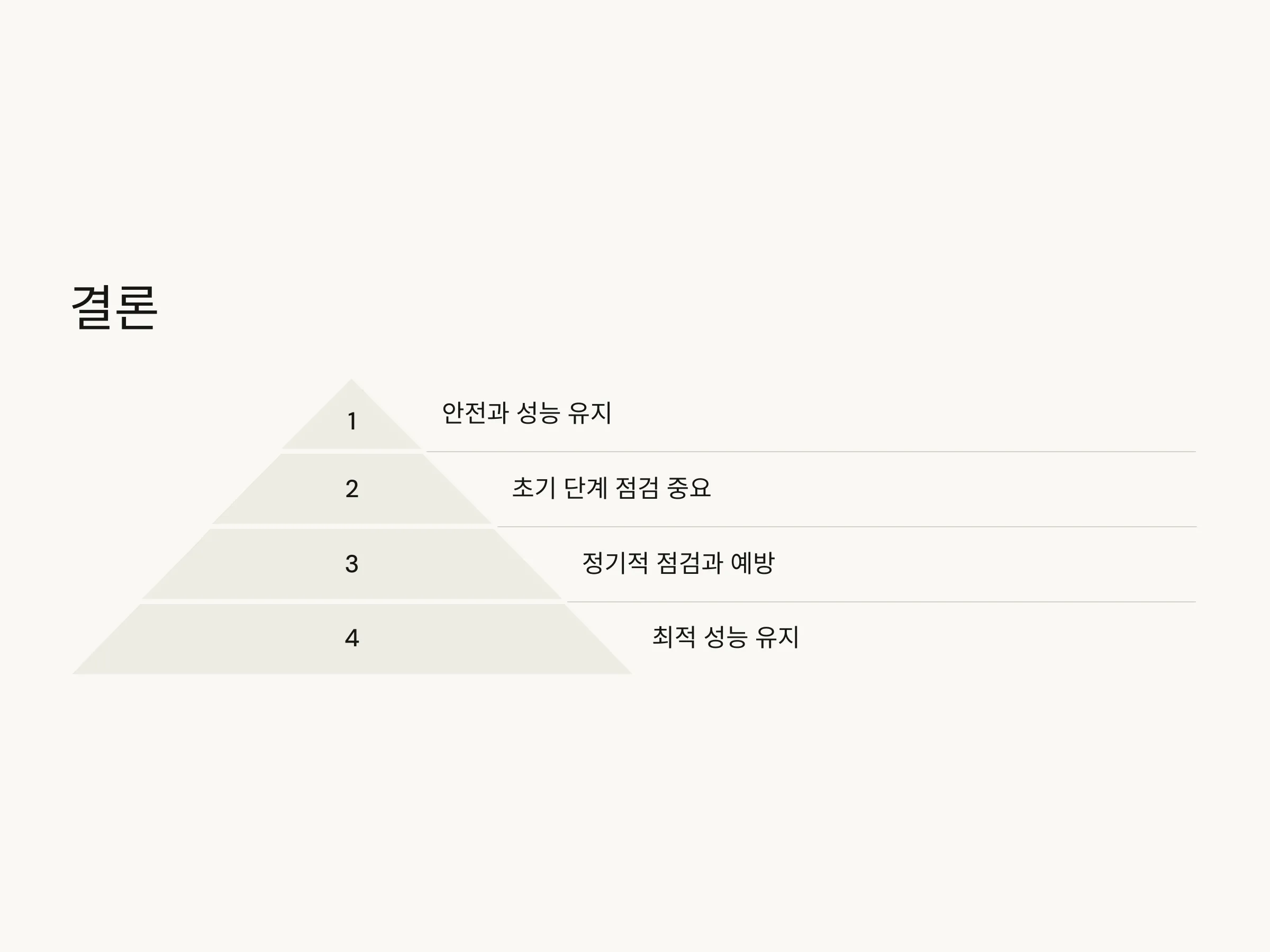Click the word 예방 in the third label

point(752,563)
